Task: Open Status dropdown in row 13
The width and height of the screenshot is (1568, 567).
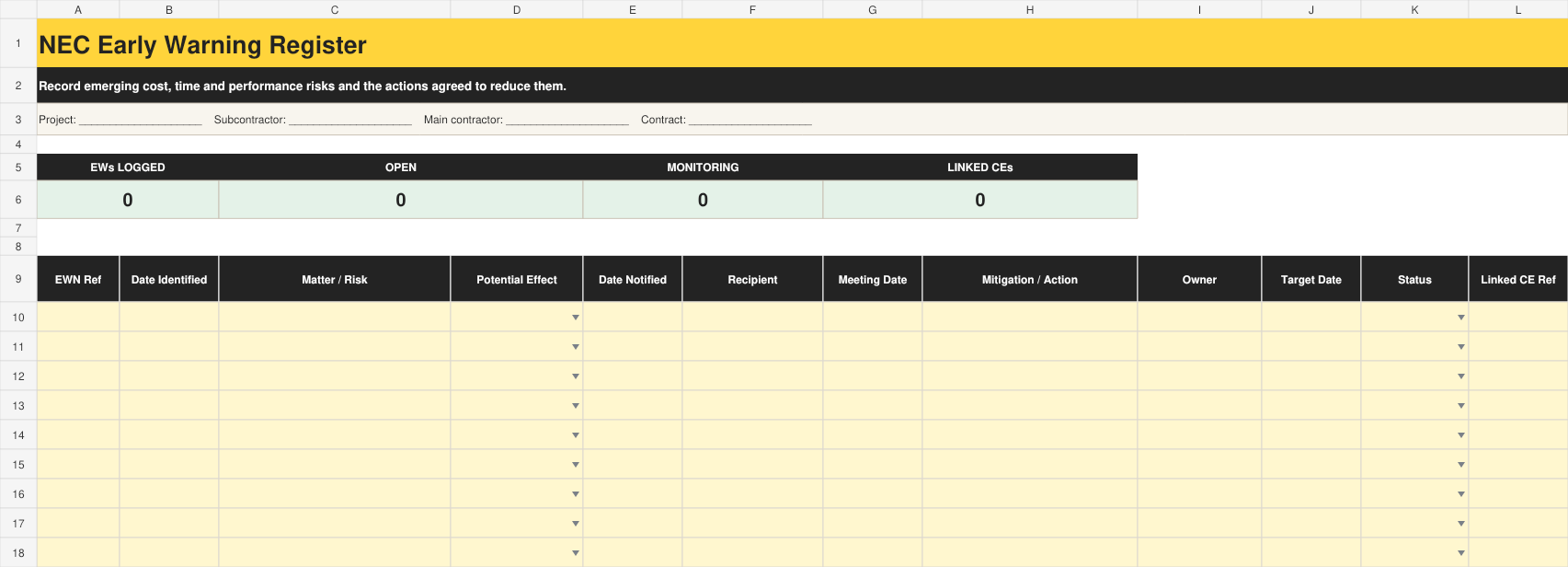Action: point(1461,406)
